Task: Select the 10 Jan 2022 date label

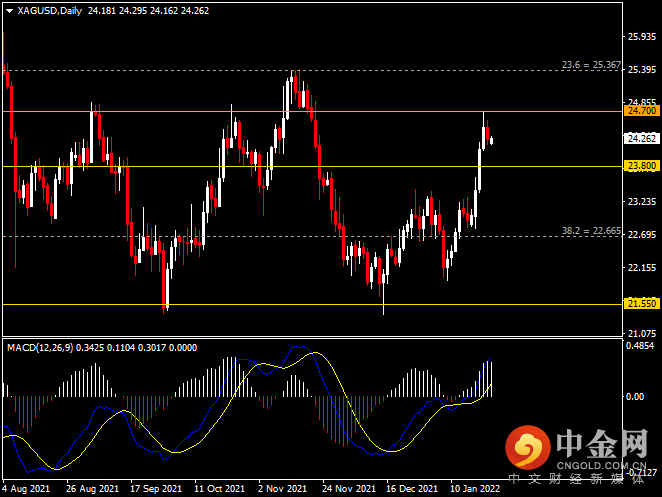Action: coord(475,489)
